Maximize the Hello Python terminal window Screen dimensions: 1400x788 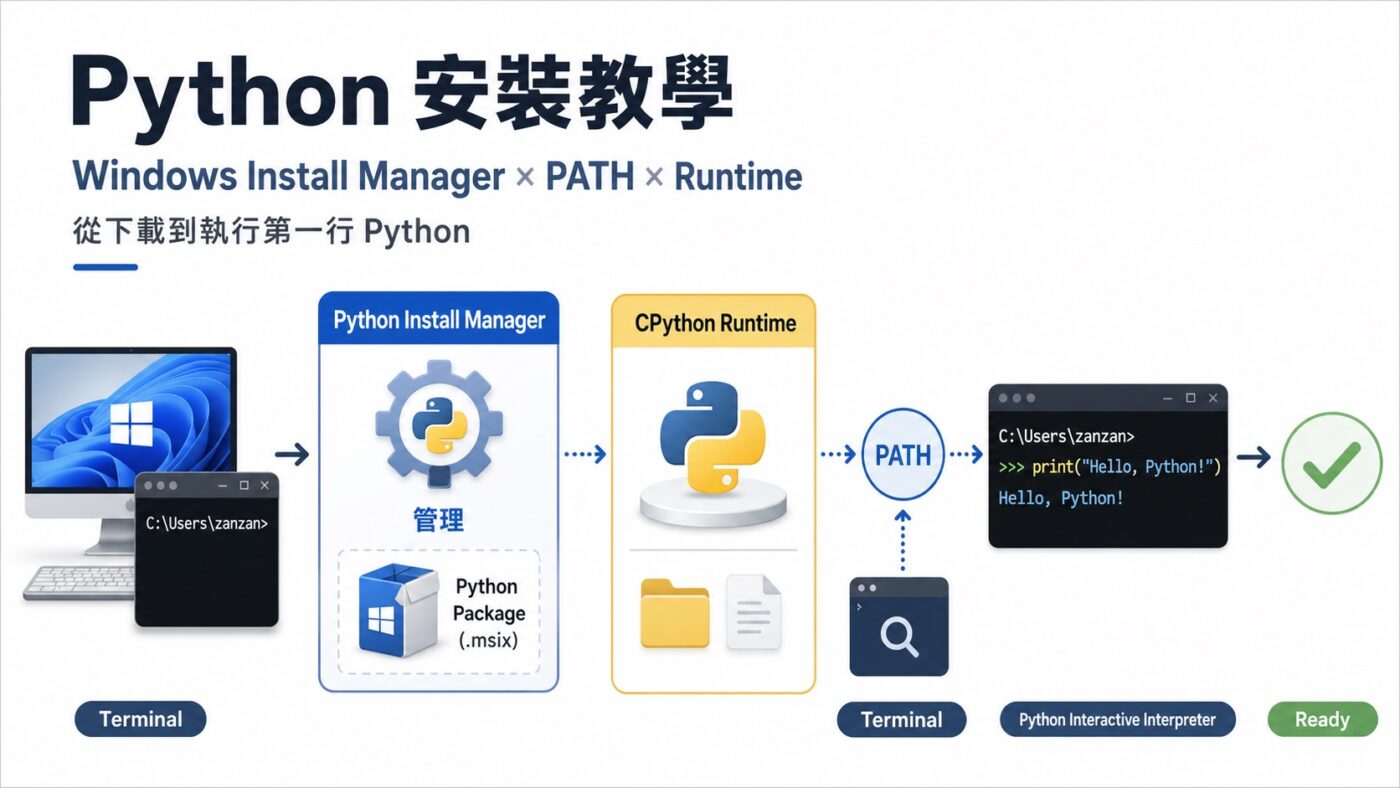(1190, 398)
